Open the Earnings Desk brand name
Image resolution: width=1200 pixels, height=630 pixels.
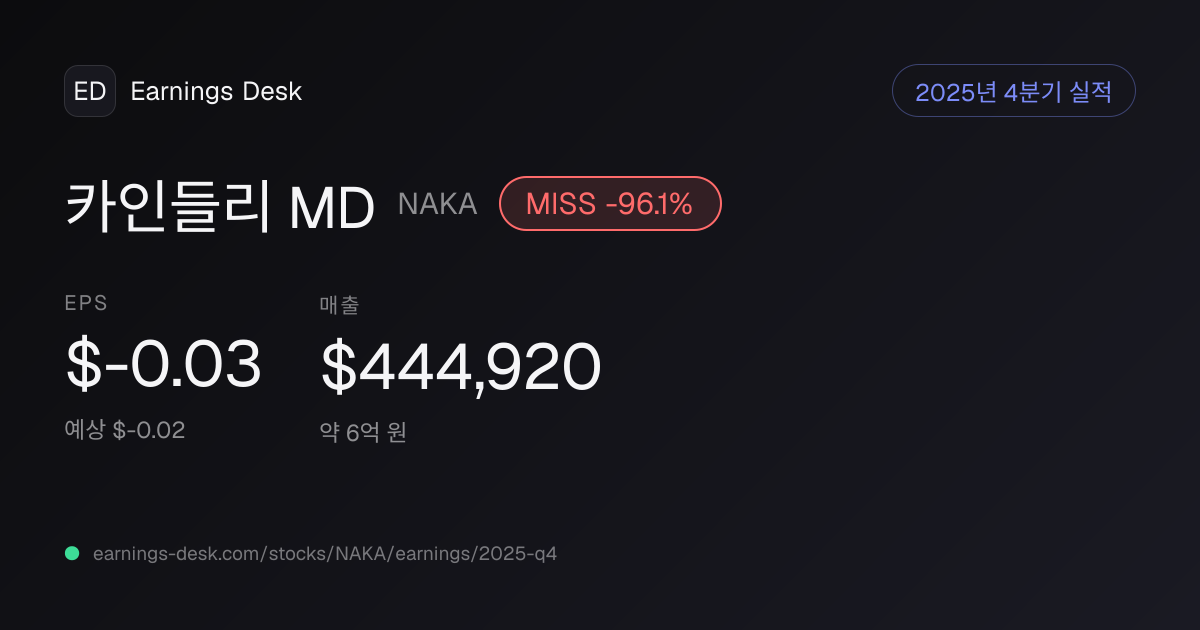click(216, 92)
